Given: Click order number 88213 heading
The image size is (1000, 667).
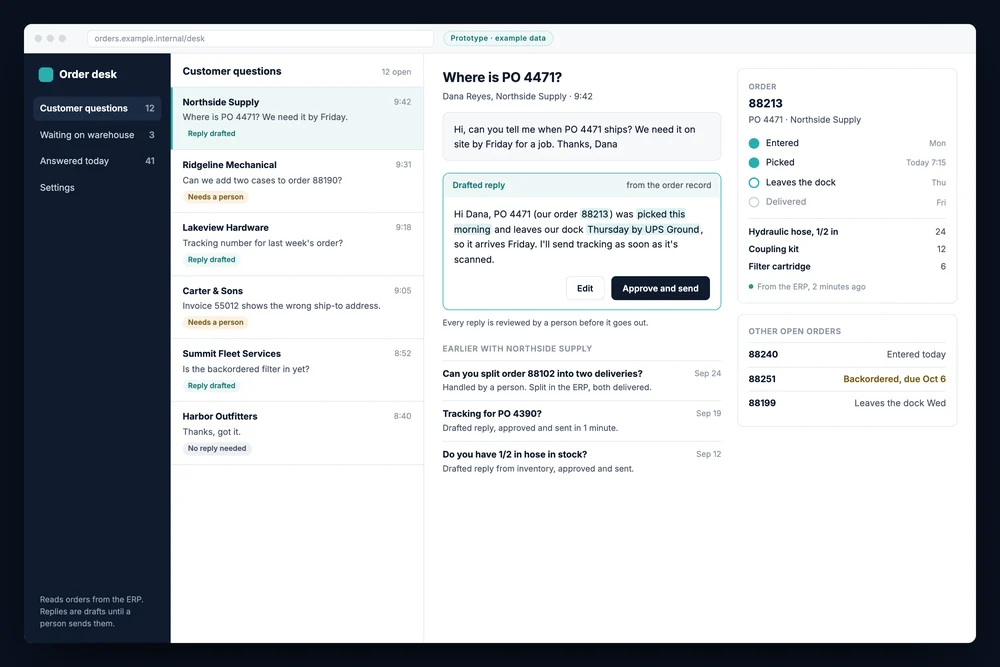Looking at the screenshot, I should point(765,103).
